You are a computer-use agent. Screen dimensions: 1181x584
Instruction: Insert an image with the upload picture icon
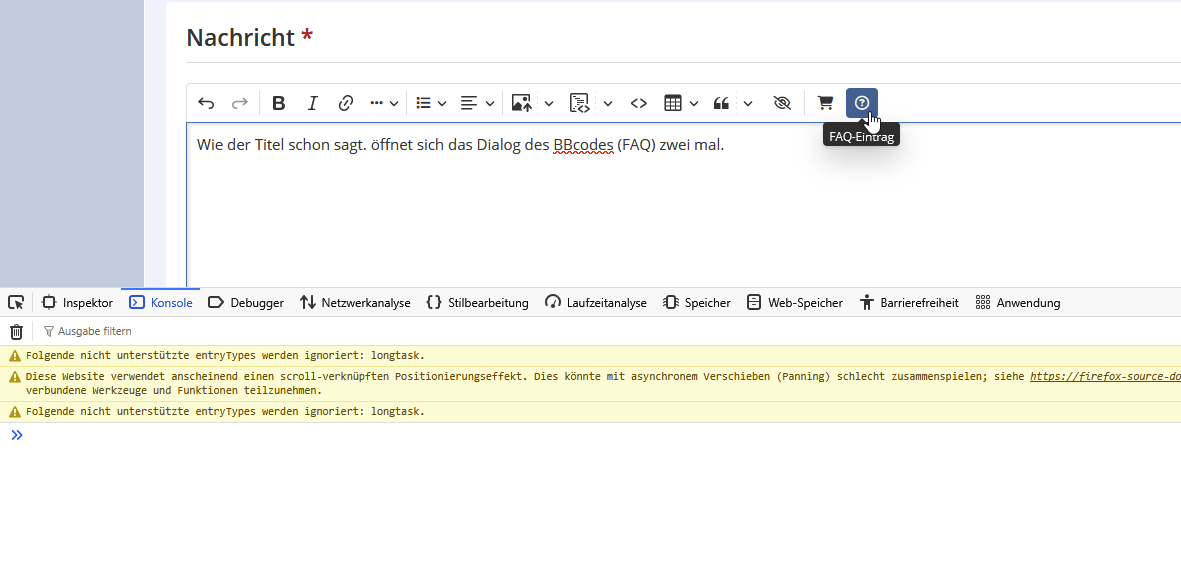(x=521, y=103)
